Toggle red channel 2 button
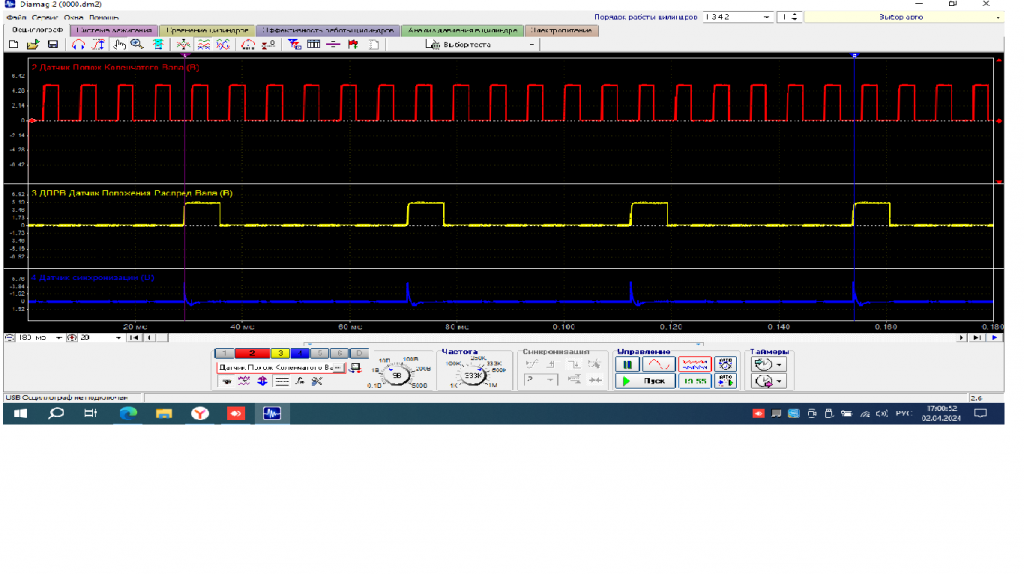This screenshot has height=575, width=1024. 252,353
